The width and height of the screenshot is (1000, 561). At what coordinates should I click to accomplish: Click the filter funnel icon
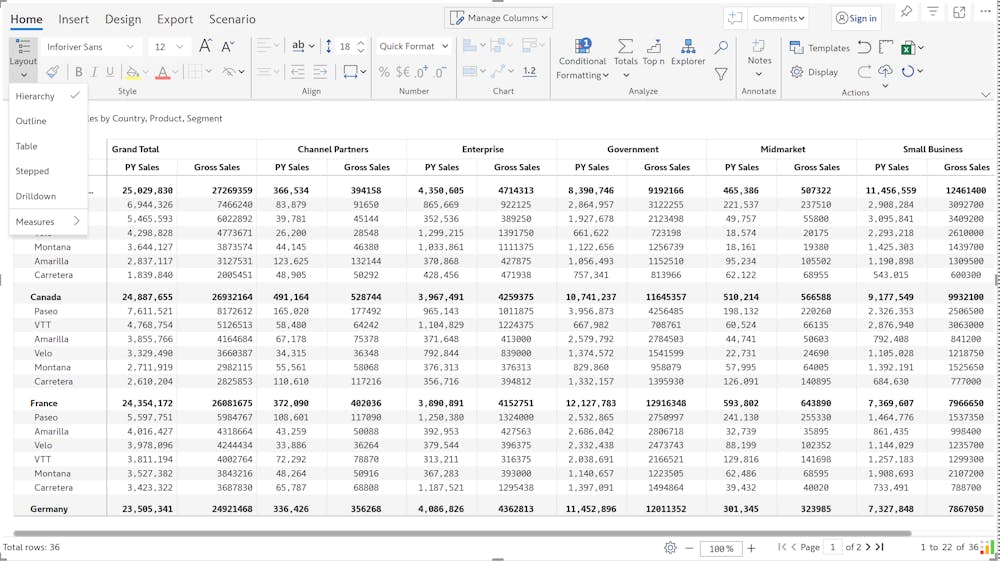[x=721, y=74]
